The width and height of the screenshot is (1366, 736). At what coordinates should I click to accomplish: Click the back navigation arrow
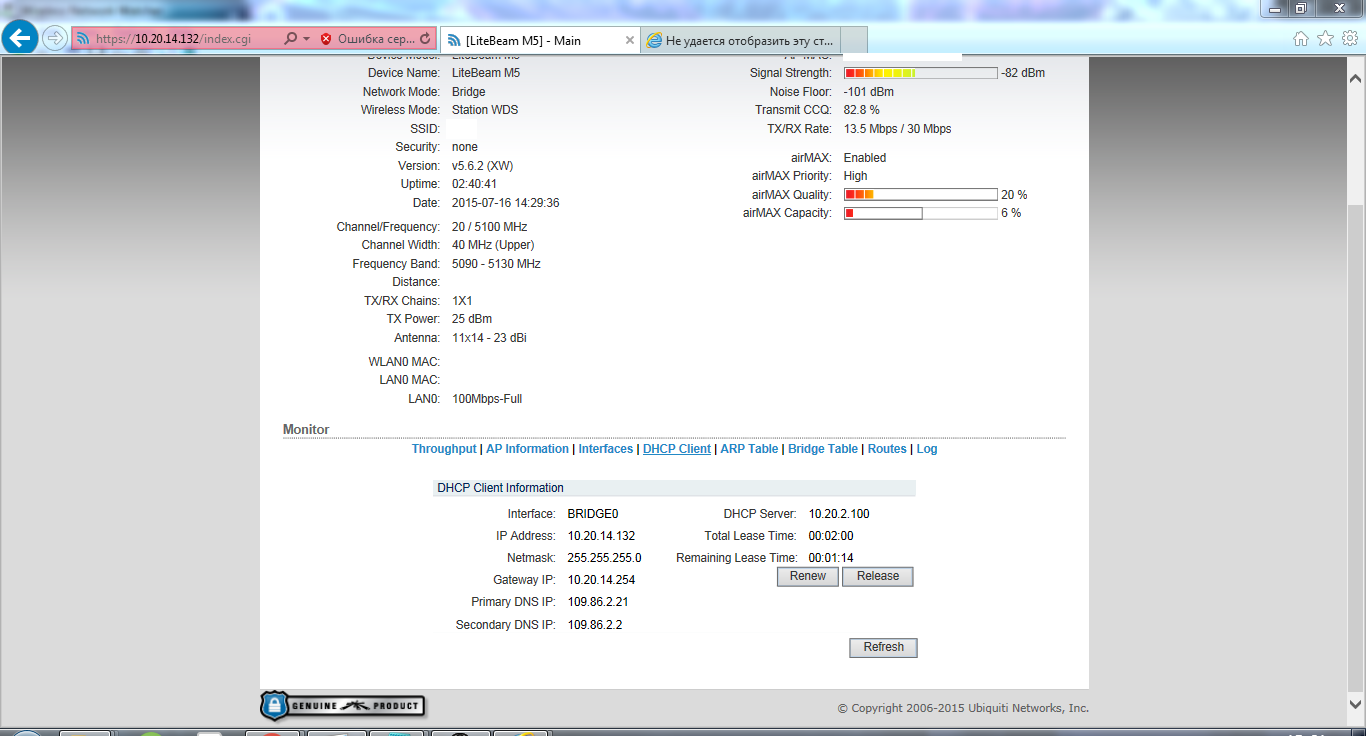(x=20, y=38)
